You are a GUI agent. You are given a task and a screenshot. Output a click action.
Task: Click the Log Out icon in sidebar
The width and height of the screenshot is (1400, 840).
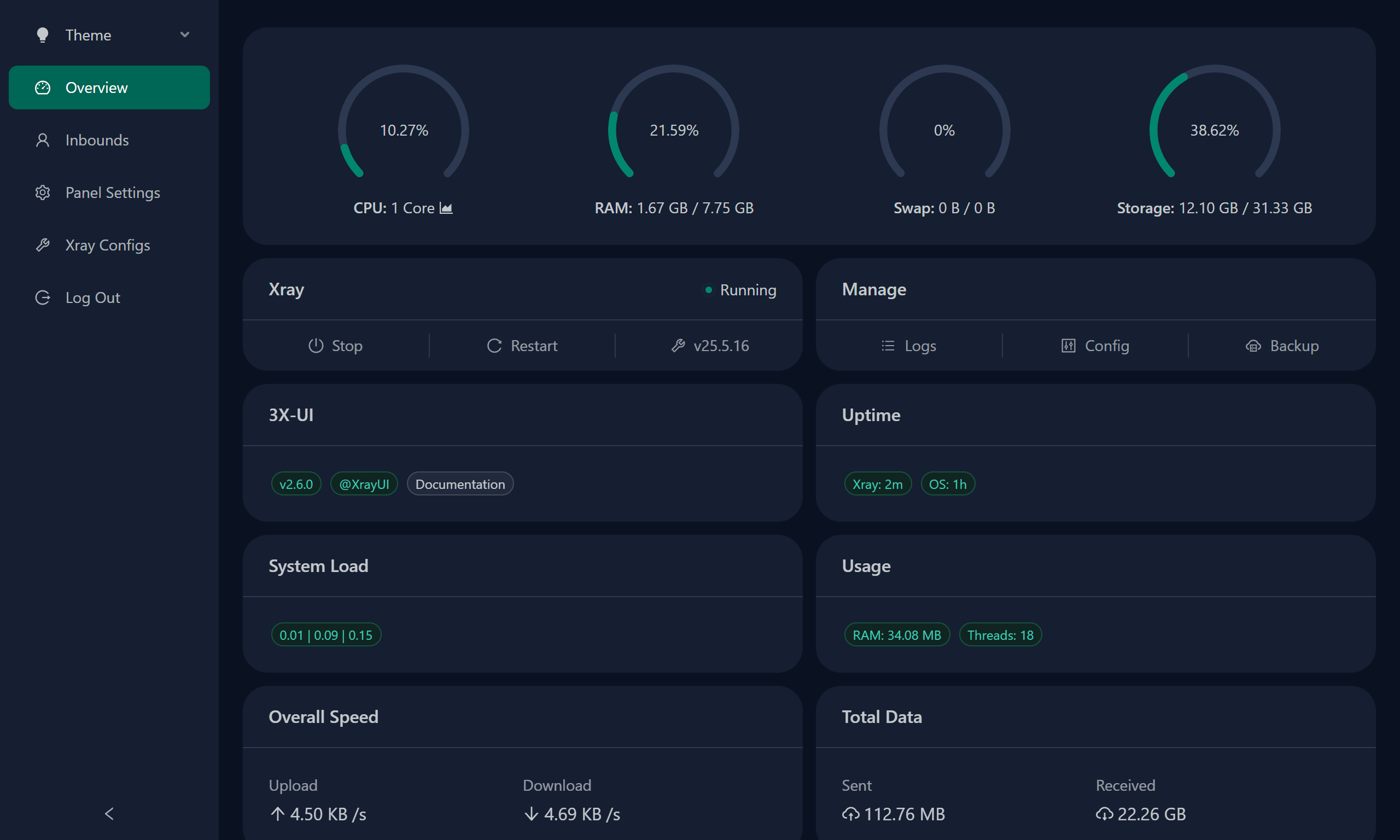click(x=43, y=297)
